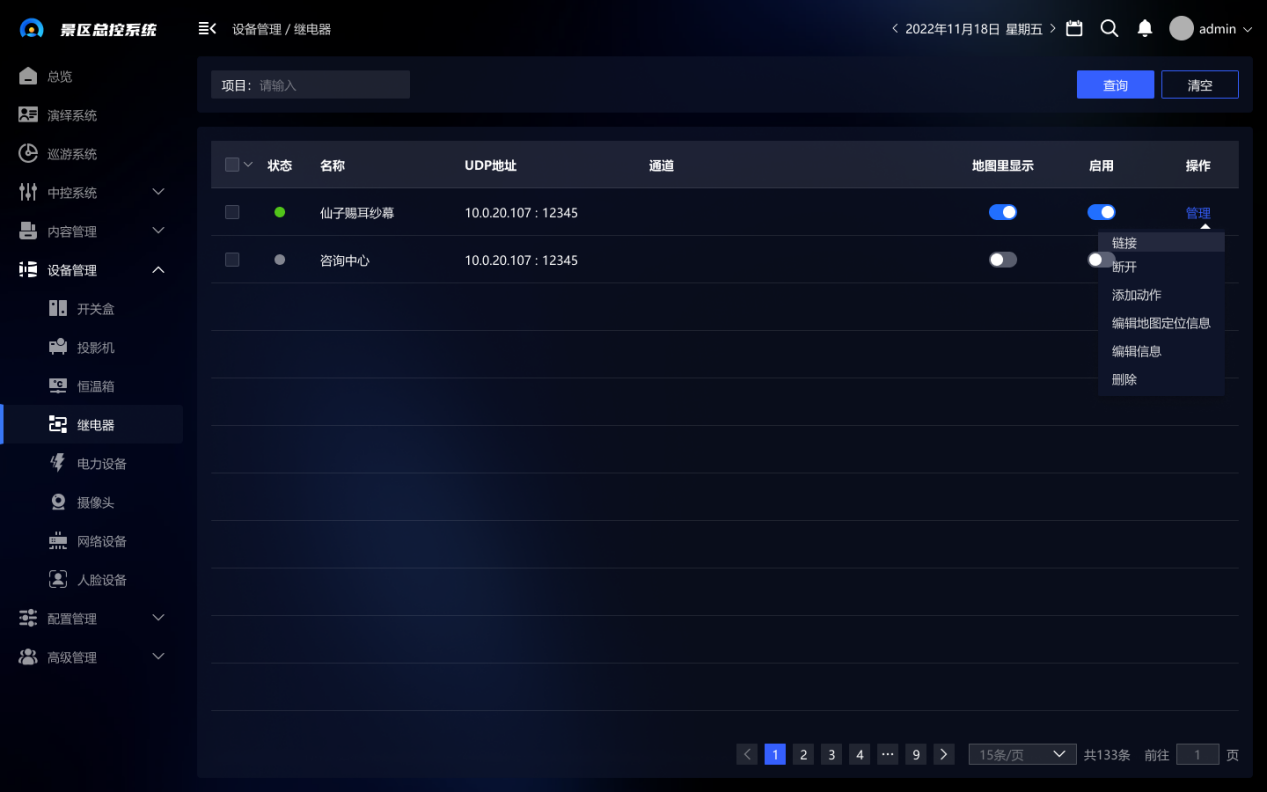This screenshot has width=1267, height=792.
Task: Go to next page in pagination
Action: click(943, 755)
